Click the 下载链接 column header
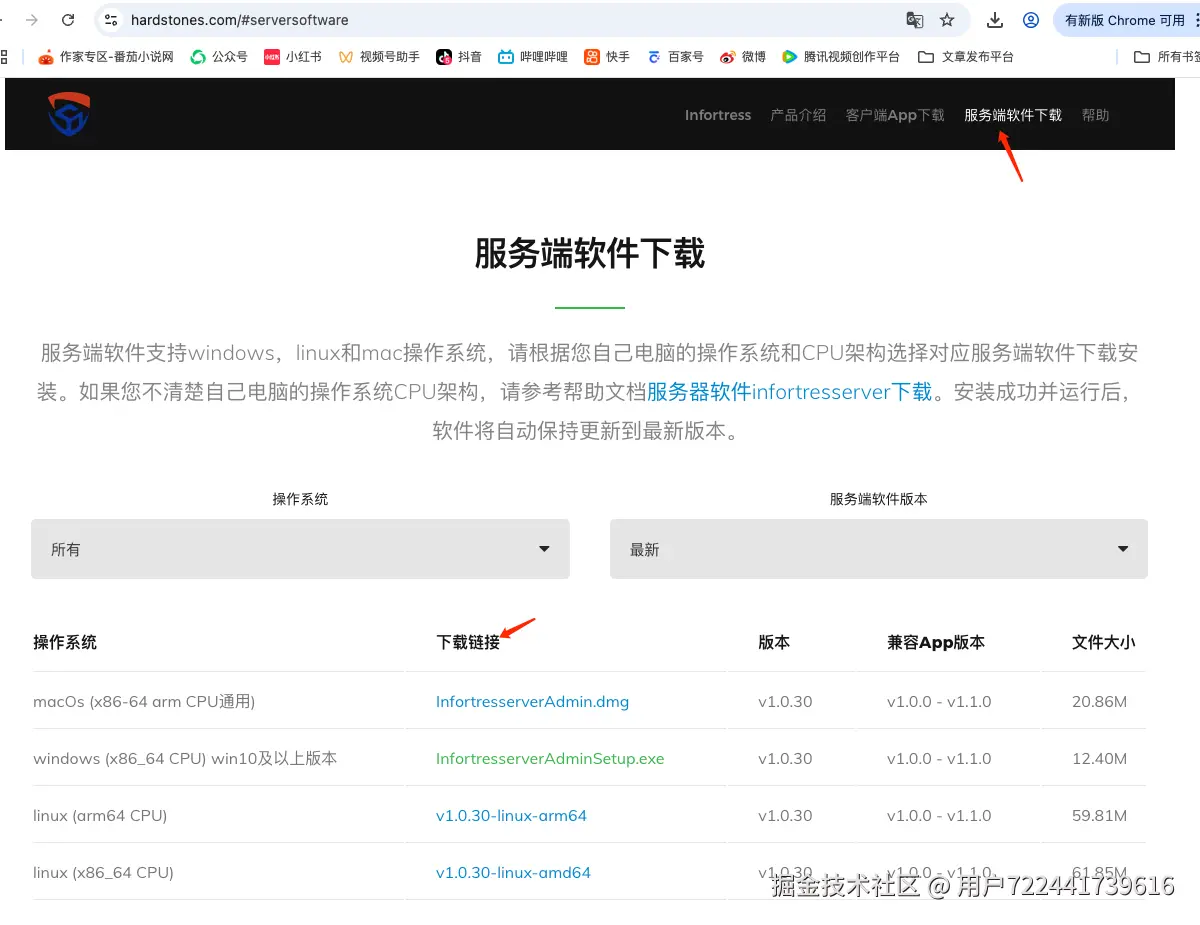This screenshot has width=1200, height=925. tap(468, 642)
